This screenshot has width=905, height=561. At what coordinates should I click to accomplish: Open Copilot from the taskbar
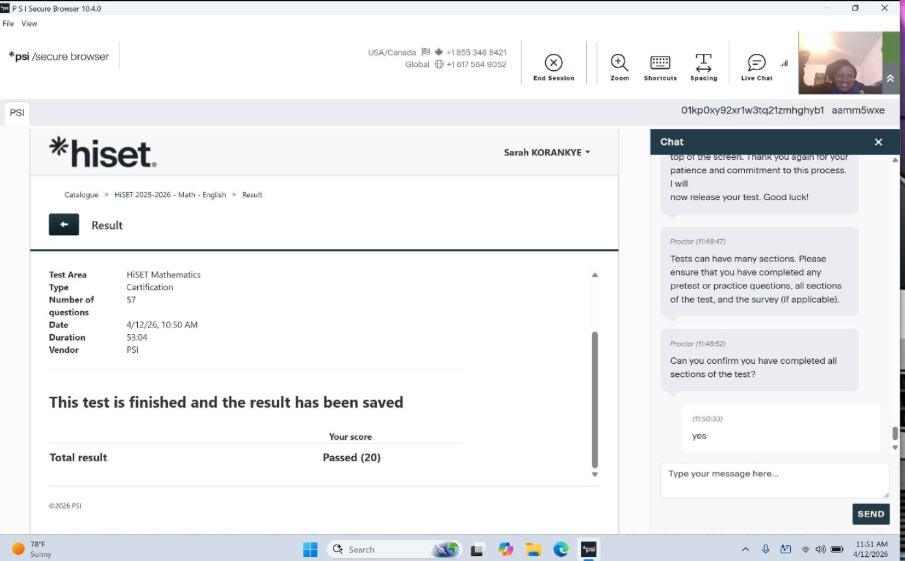coord(506,549)
